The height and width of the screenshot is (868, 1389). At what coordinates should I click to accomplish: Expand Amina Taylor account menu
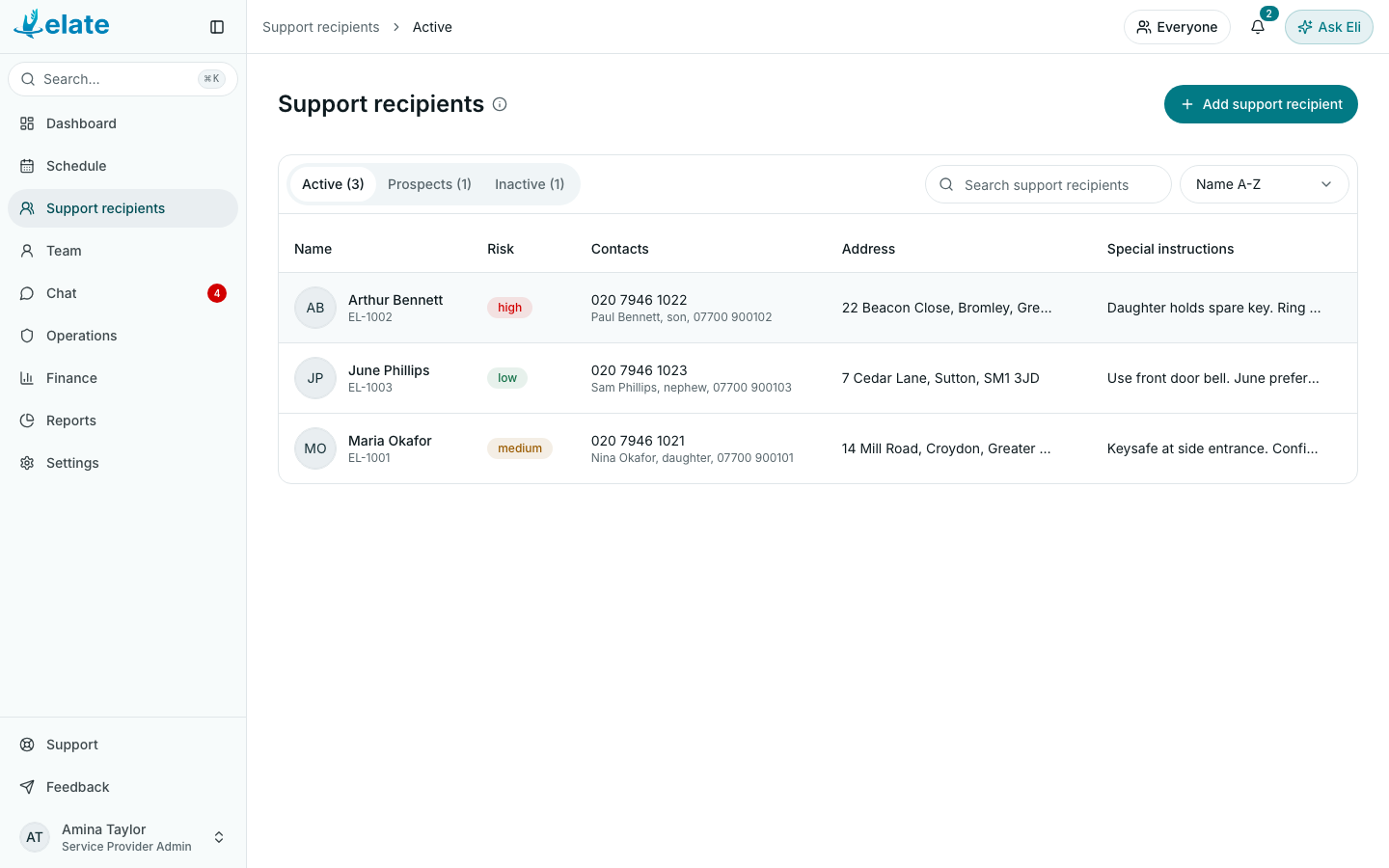123,837
